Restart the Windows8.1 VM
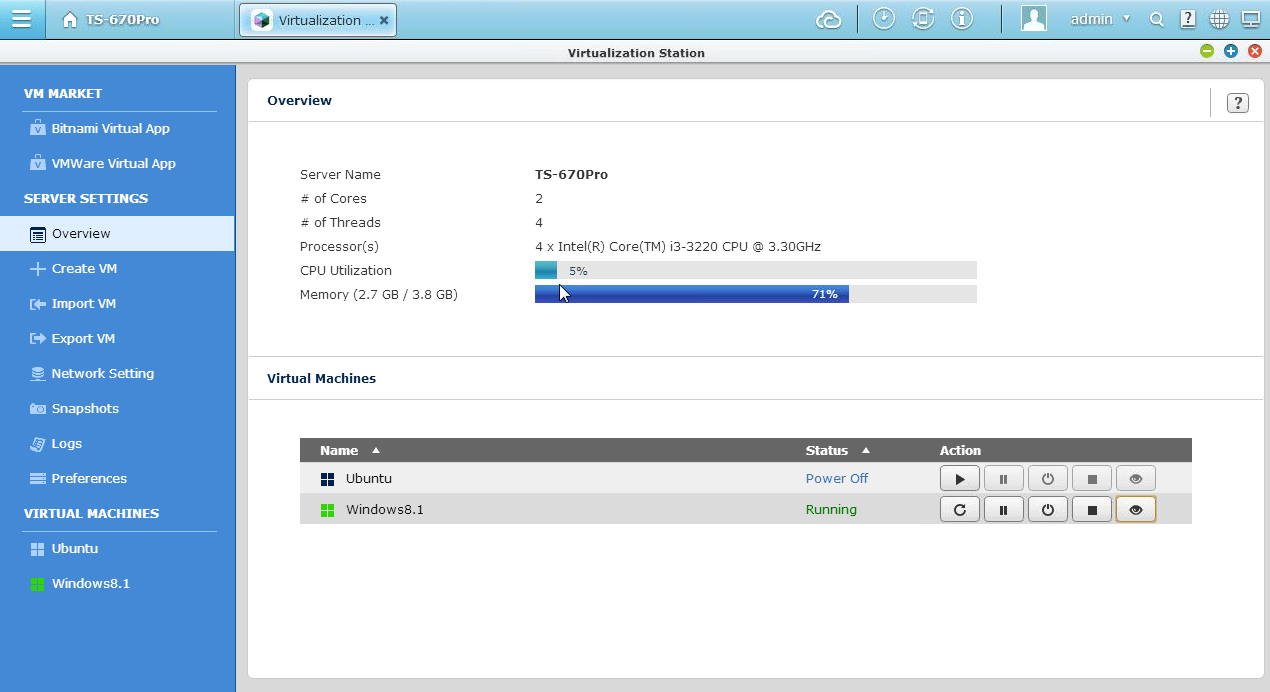The image size is (1270, 692). point(960,510)
